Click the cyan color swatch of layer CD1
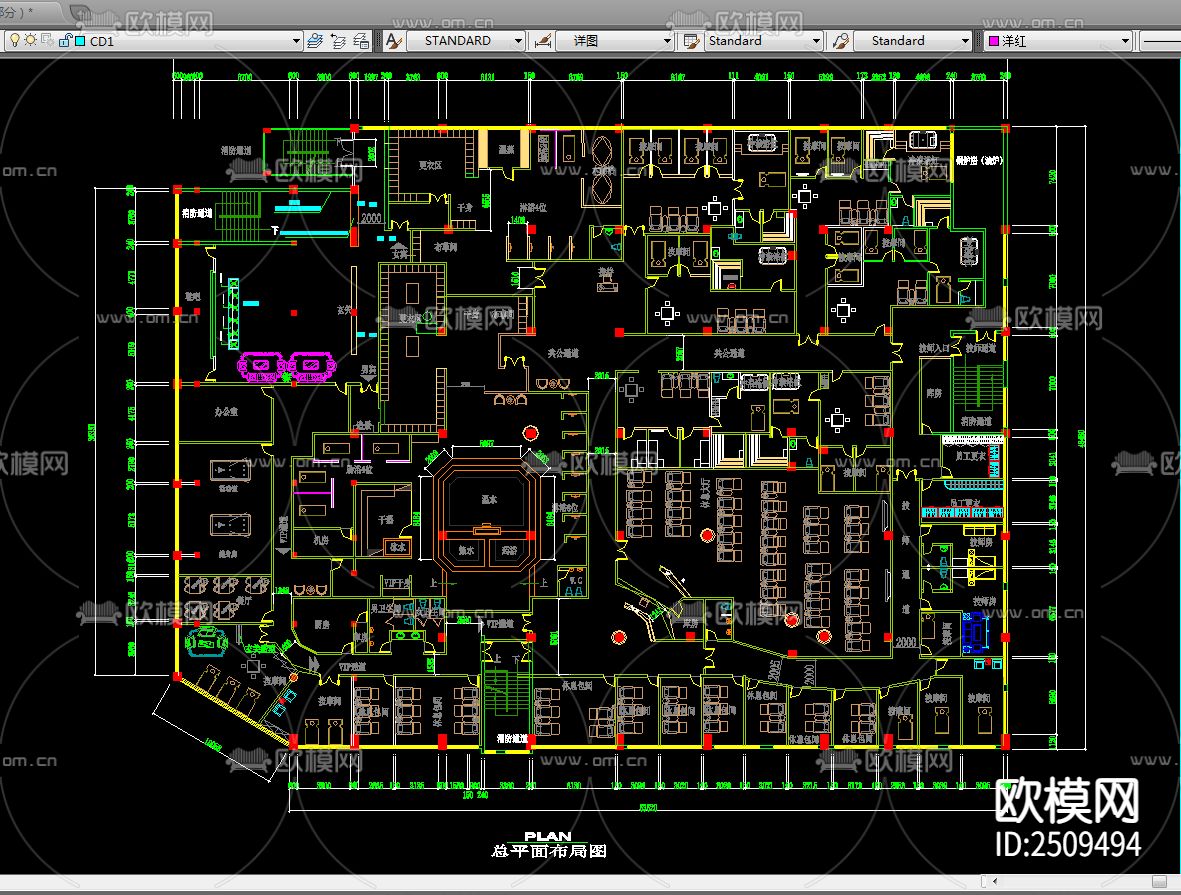Screen dimensions: 1181x895 tap(80, 41)
